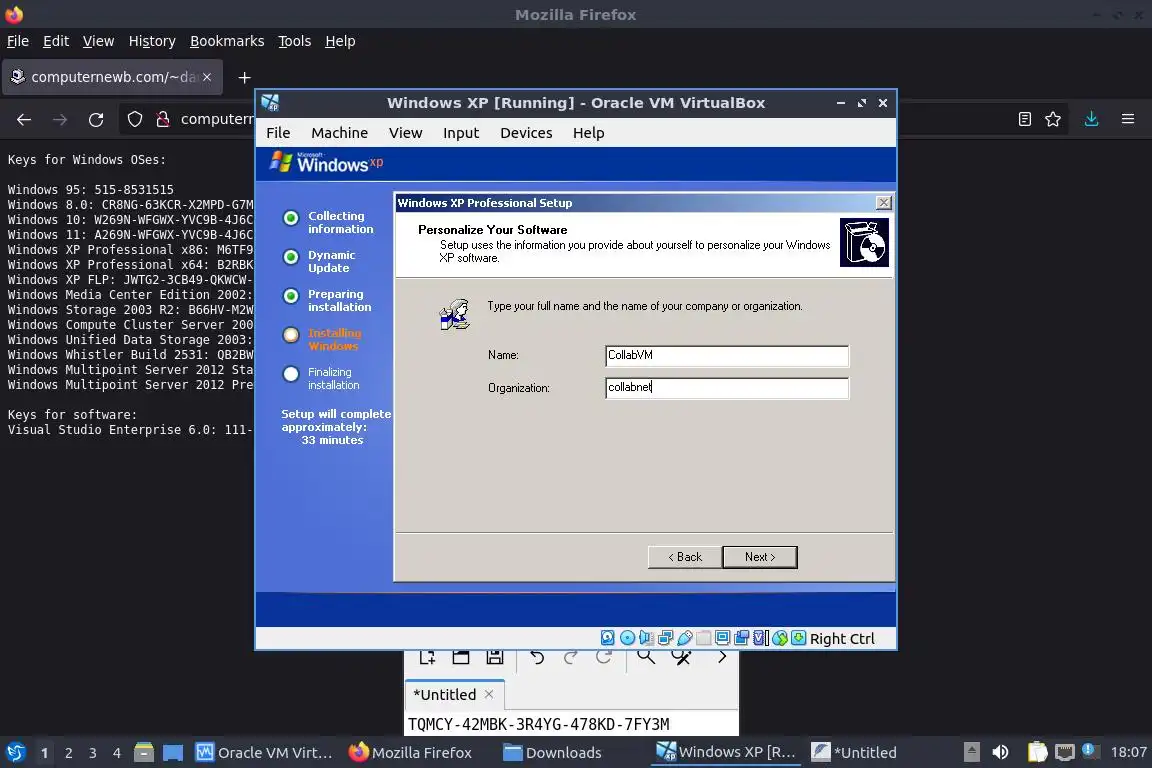Click the find magnifier icon in text editor toolbar
This screenshot has width=1152, height=768.
[646, 656]
